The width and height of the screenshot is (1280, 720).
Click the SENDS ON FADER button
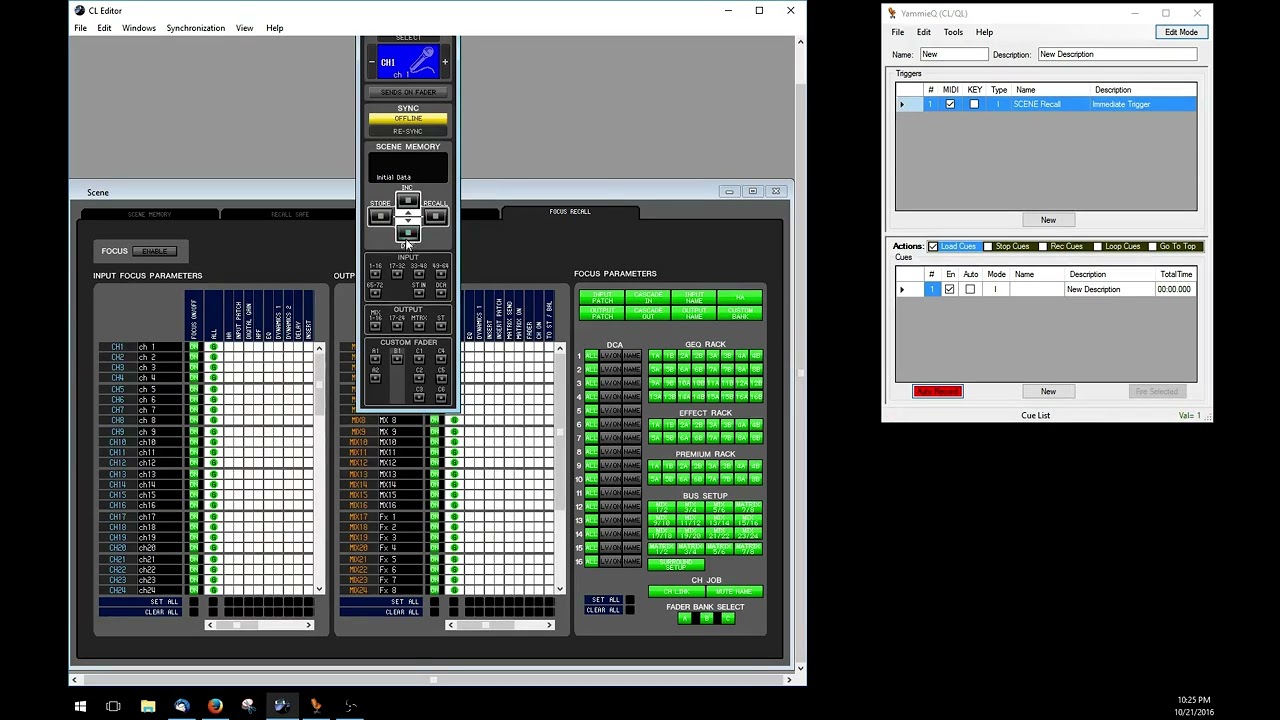tap(408, 92)
